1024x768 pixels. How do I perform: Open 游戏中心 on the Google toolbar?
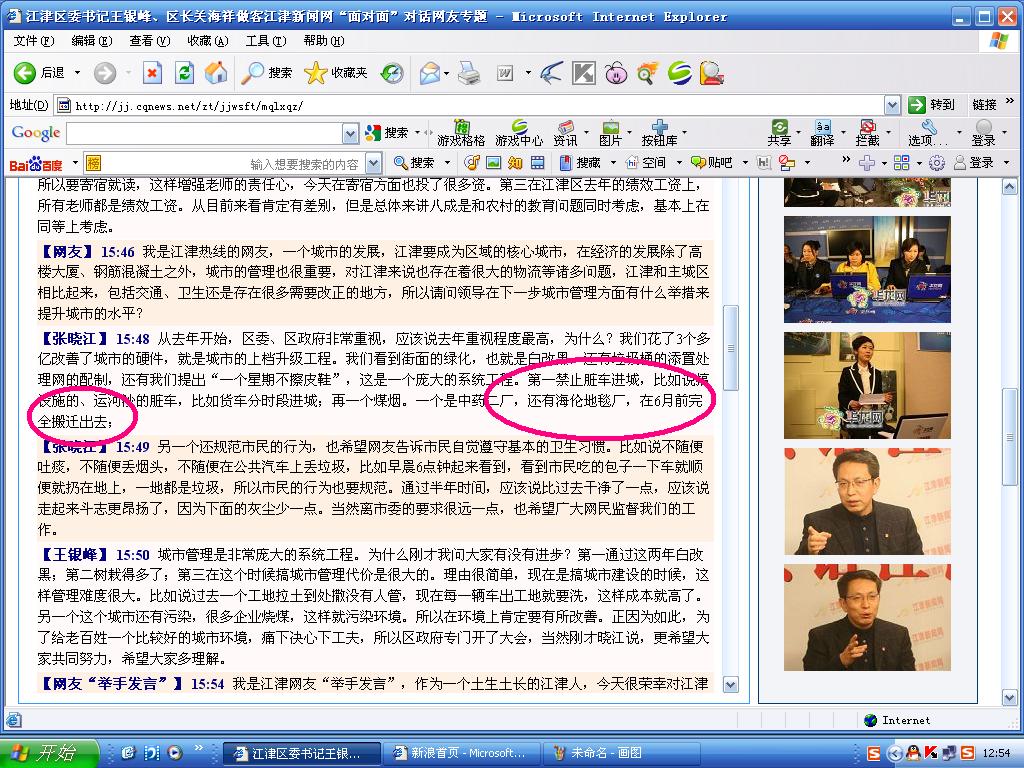pos(519,133)
